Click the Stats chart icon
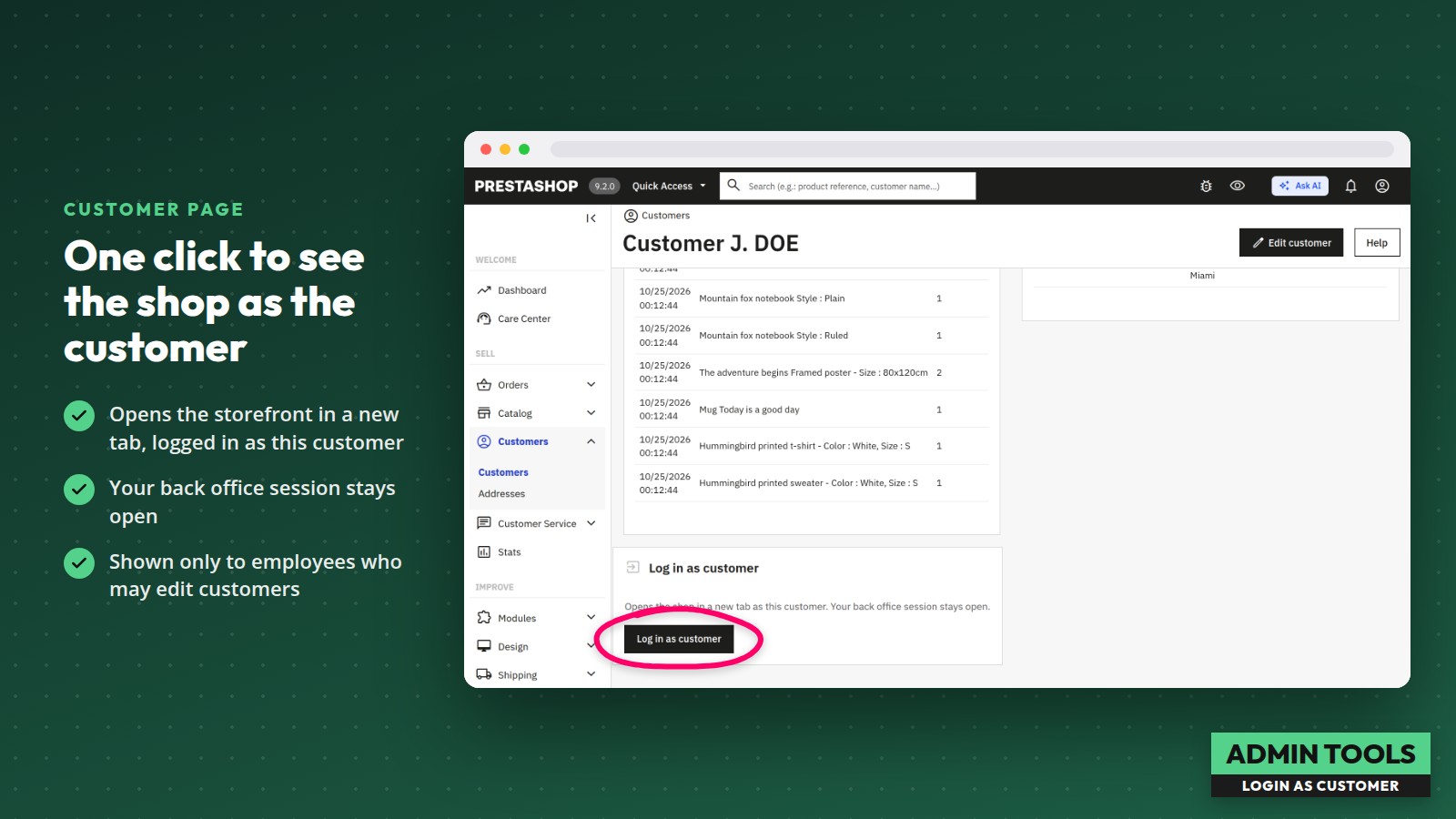 pos(484,551)
